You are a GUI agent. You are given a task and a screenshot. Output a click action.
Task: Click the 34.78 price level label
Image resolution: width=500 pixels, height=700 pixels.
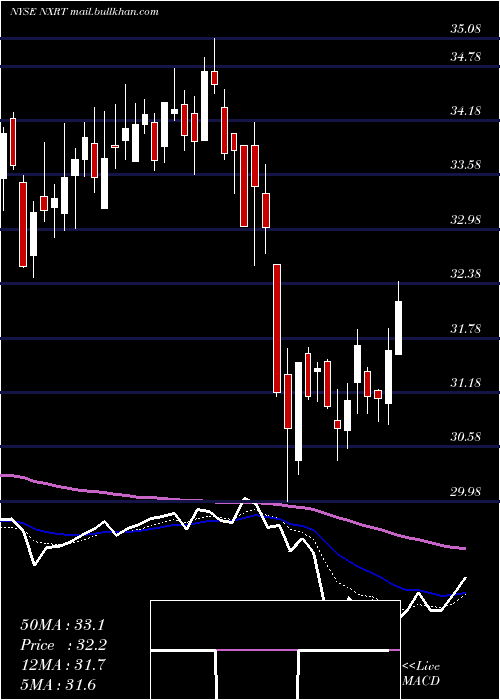tap(465, 57)
